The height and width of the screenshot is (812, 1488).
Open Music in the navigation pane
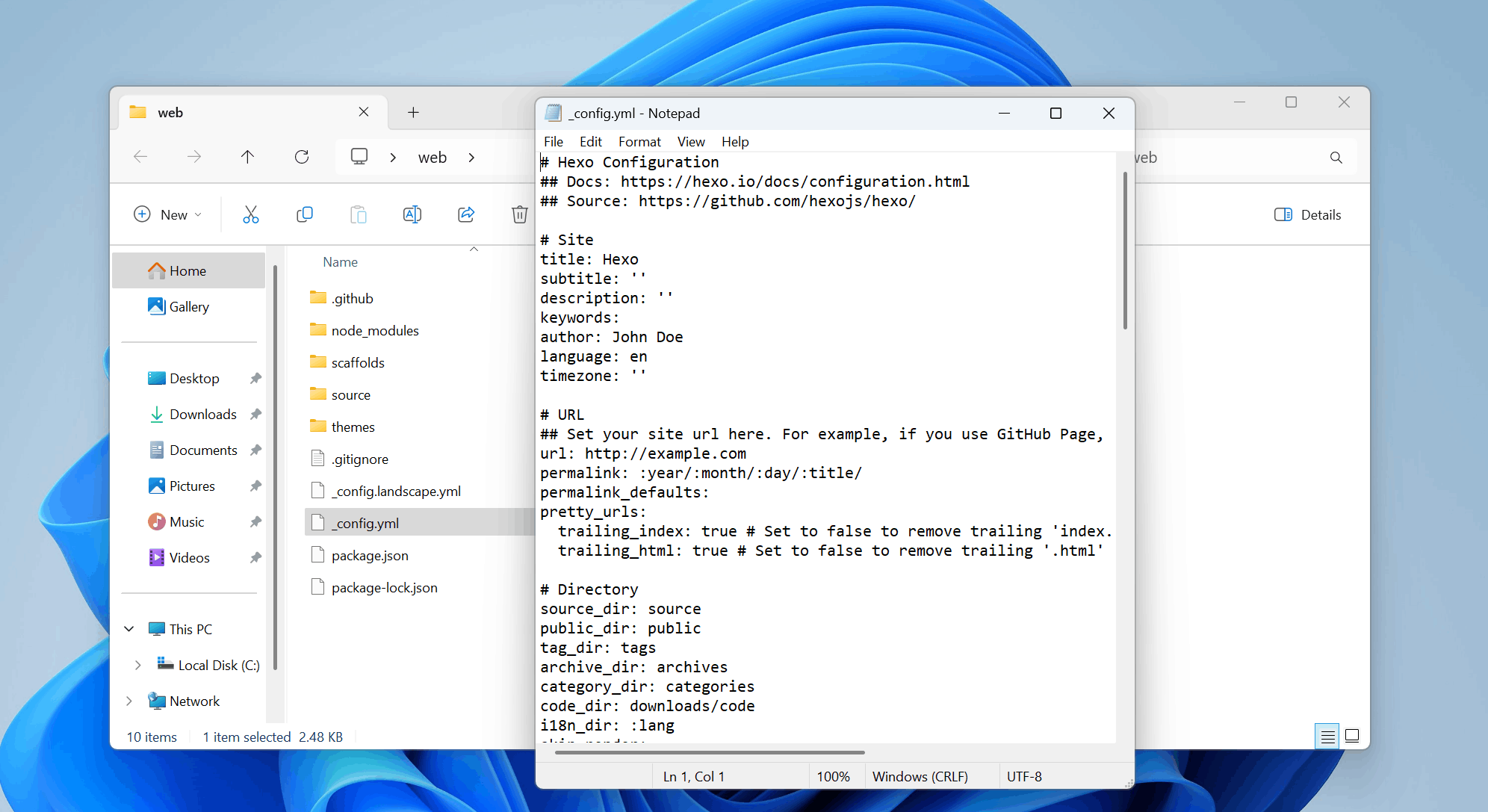click(x=188, y=521)
